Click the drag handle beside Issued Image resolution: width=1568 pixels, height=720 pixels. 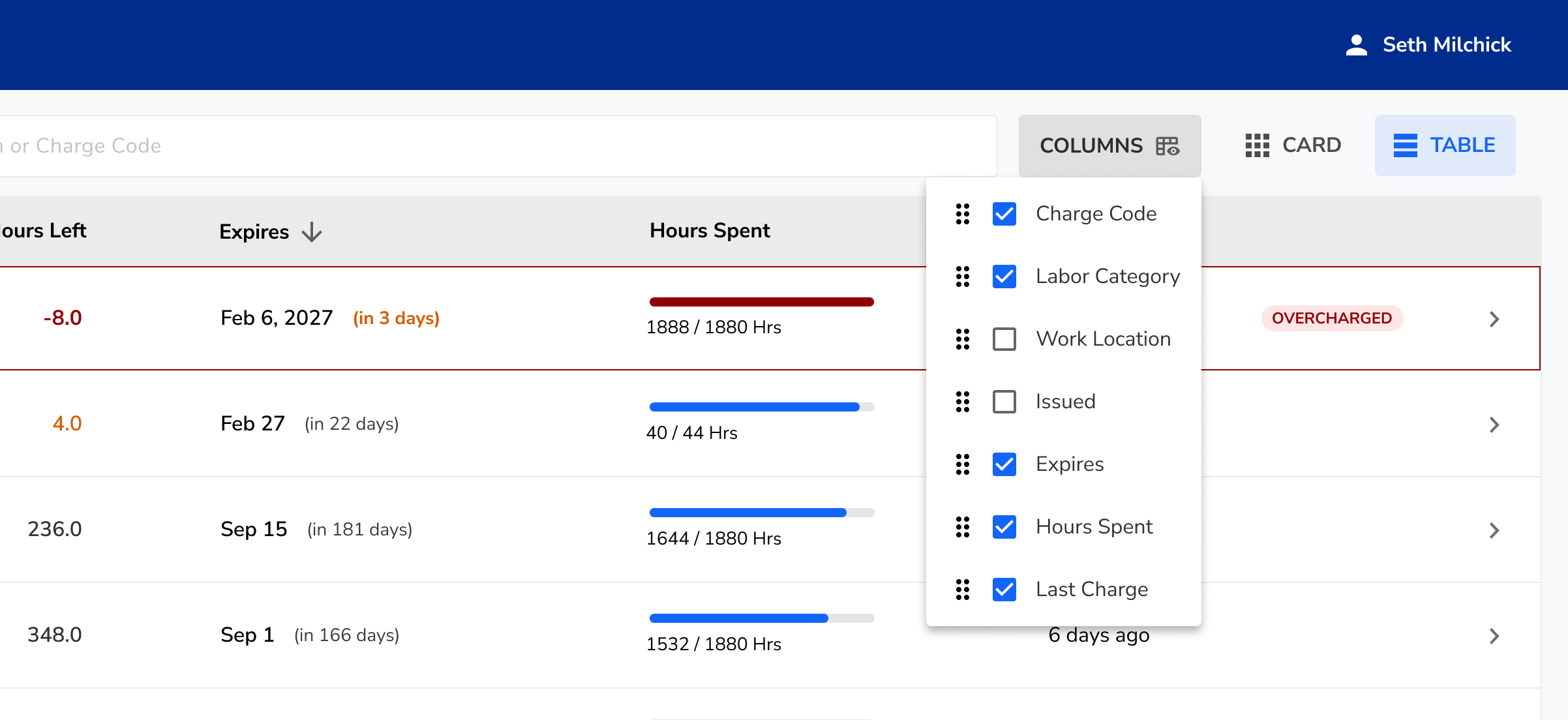[962, 402]
